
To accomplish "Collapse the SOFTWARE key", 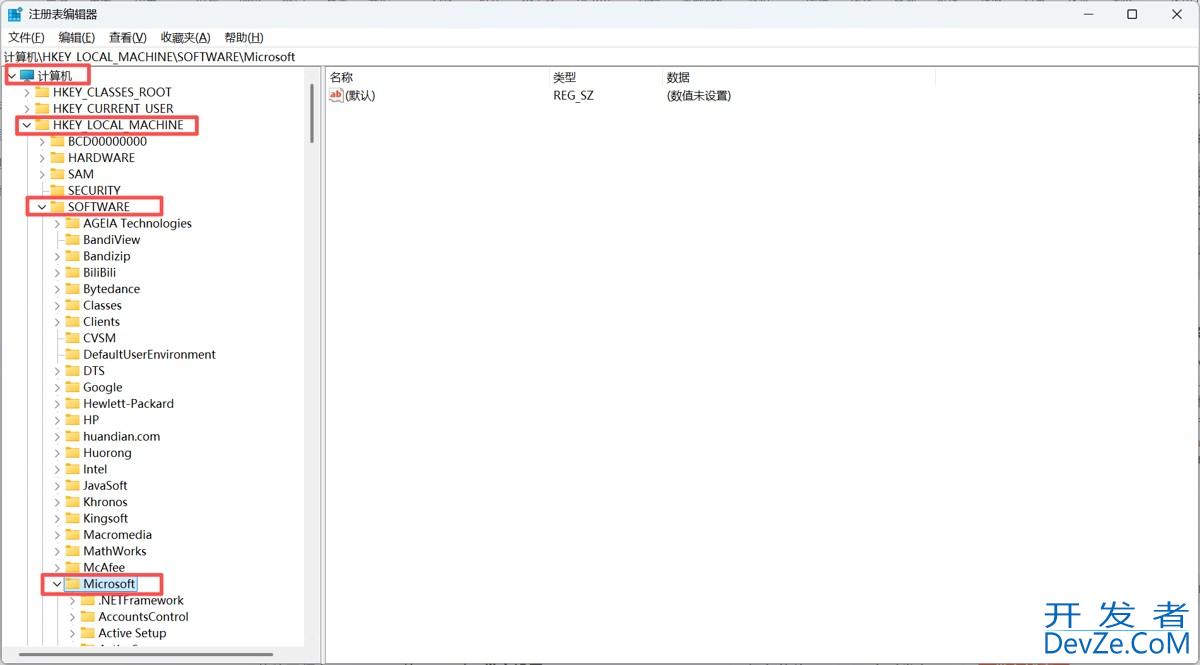I will point(41,206).
